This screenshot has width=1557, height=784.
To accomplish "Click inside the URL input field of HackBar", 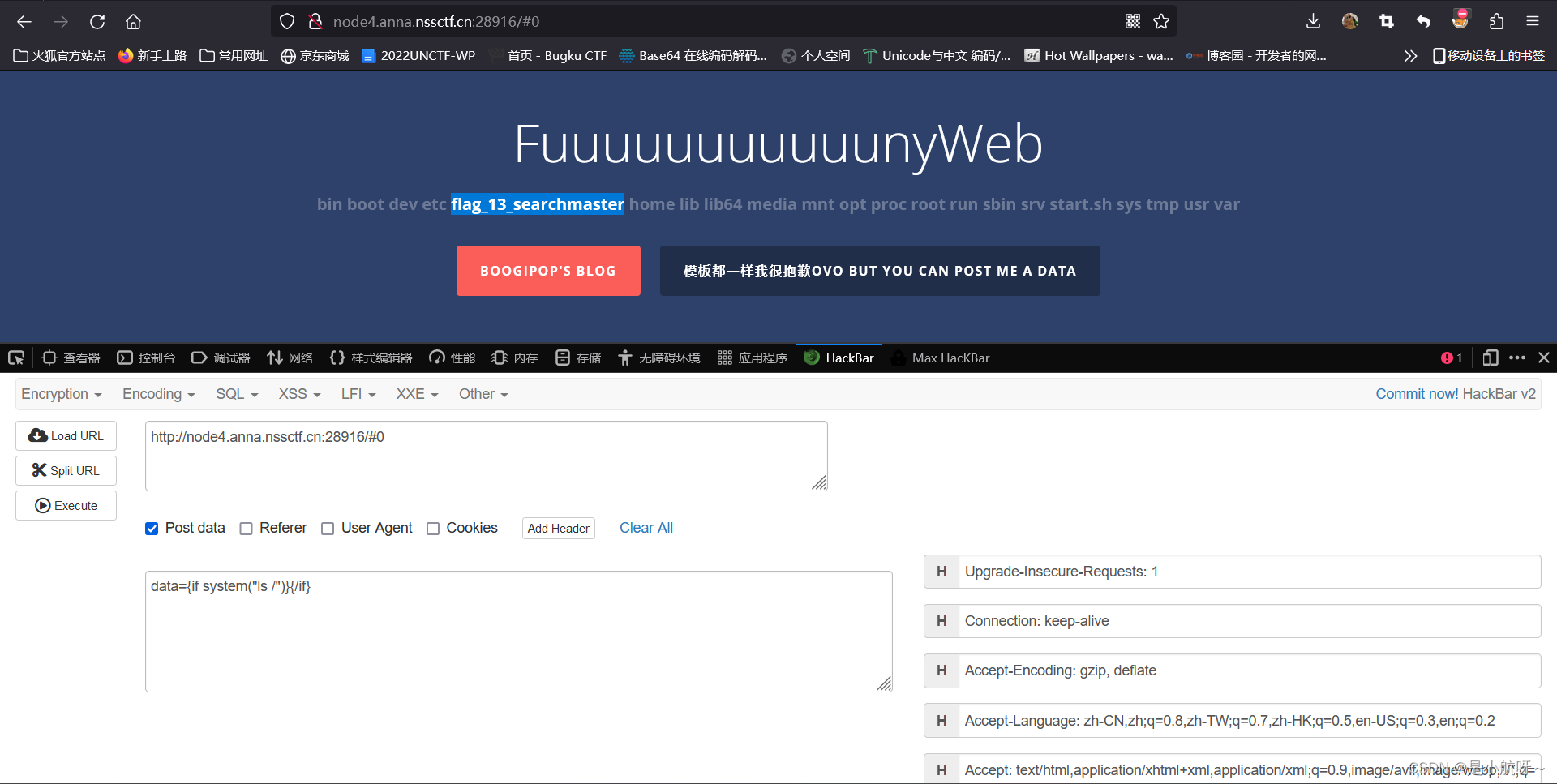I will click(x=486, y=454).
